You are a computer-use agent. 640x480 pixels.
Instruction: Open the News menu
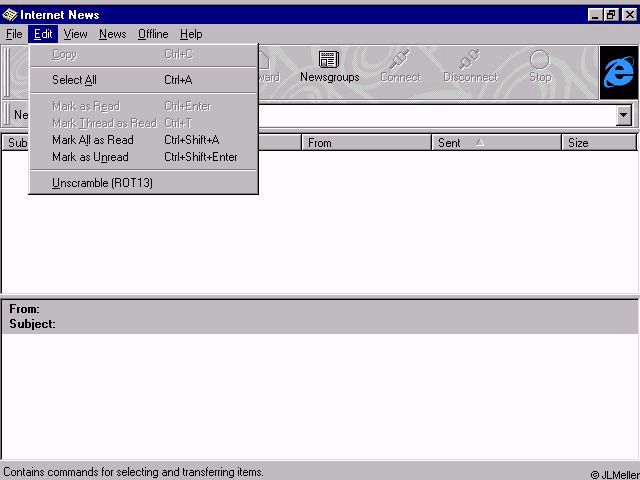(113, 34)
